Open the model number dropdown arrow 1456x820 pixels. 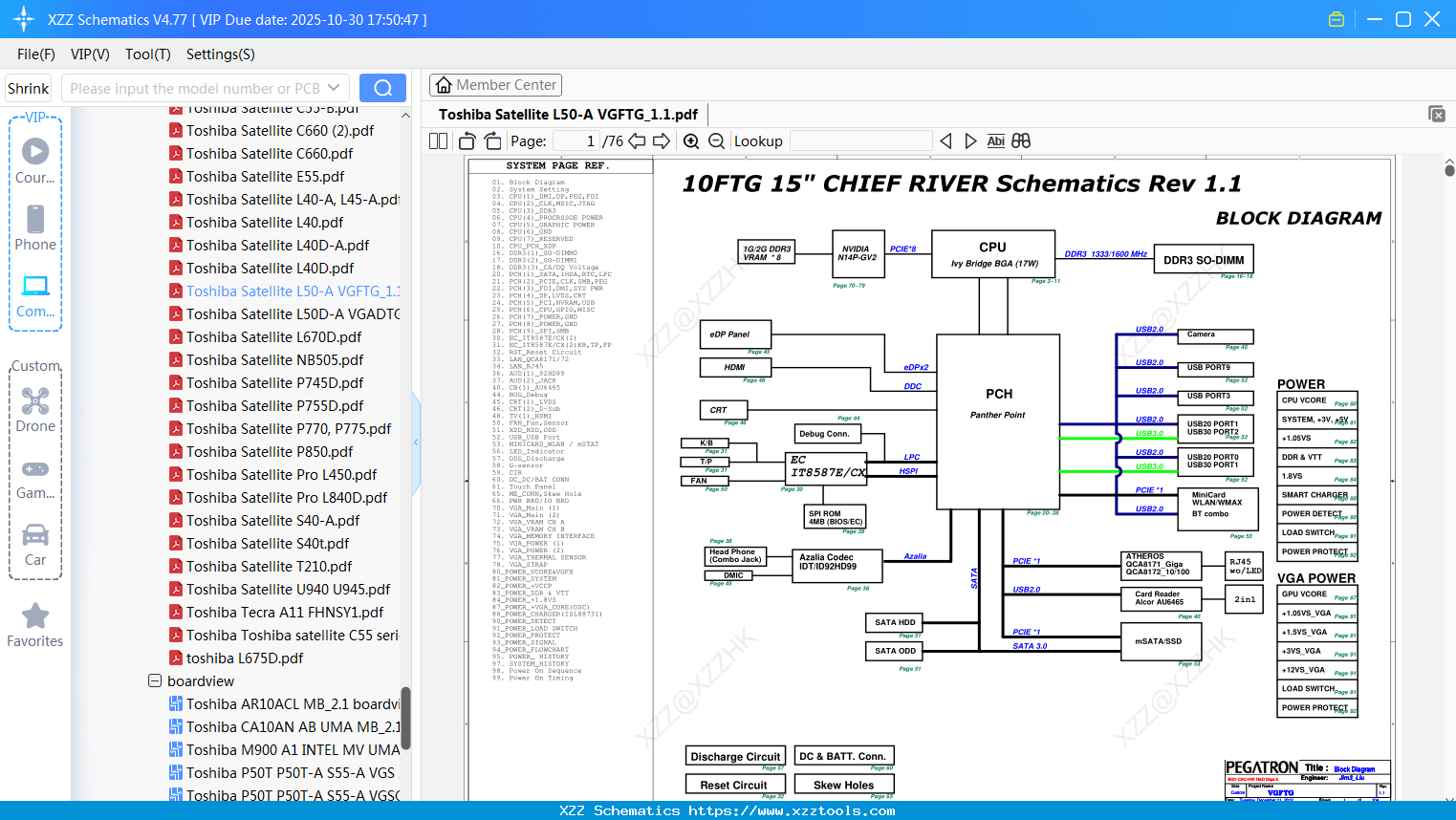334,88
